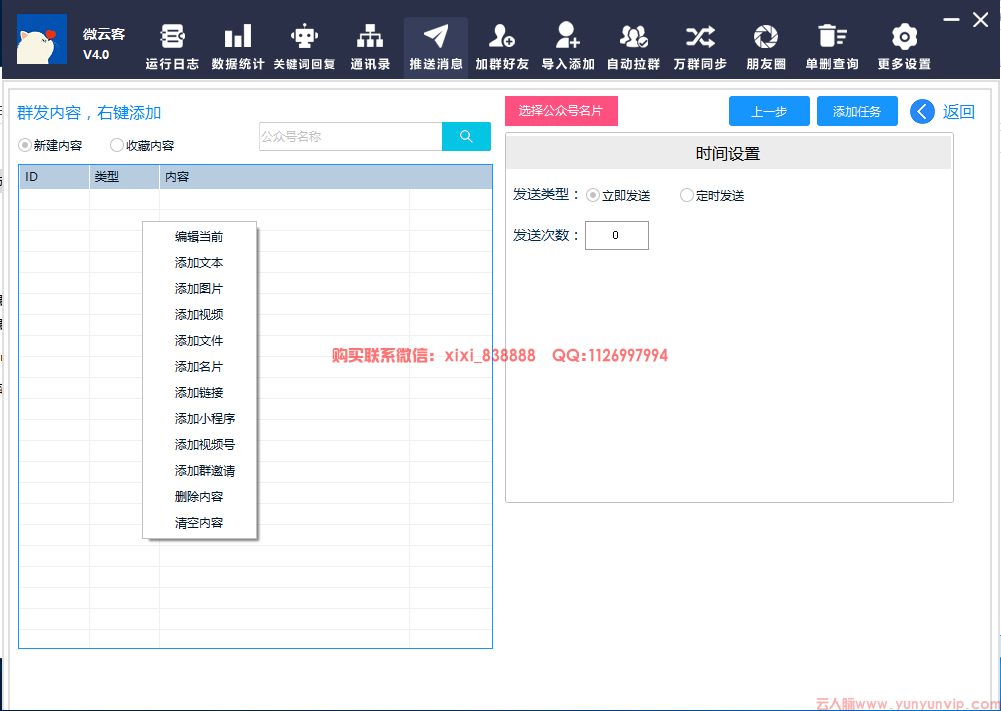Focus the 公众号名称 search field
1001x711 pixels.
[x=350, y=137]
